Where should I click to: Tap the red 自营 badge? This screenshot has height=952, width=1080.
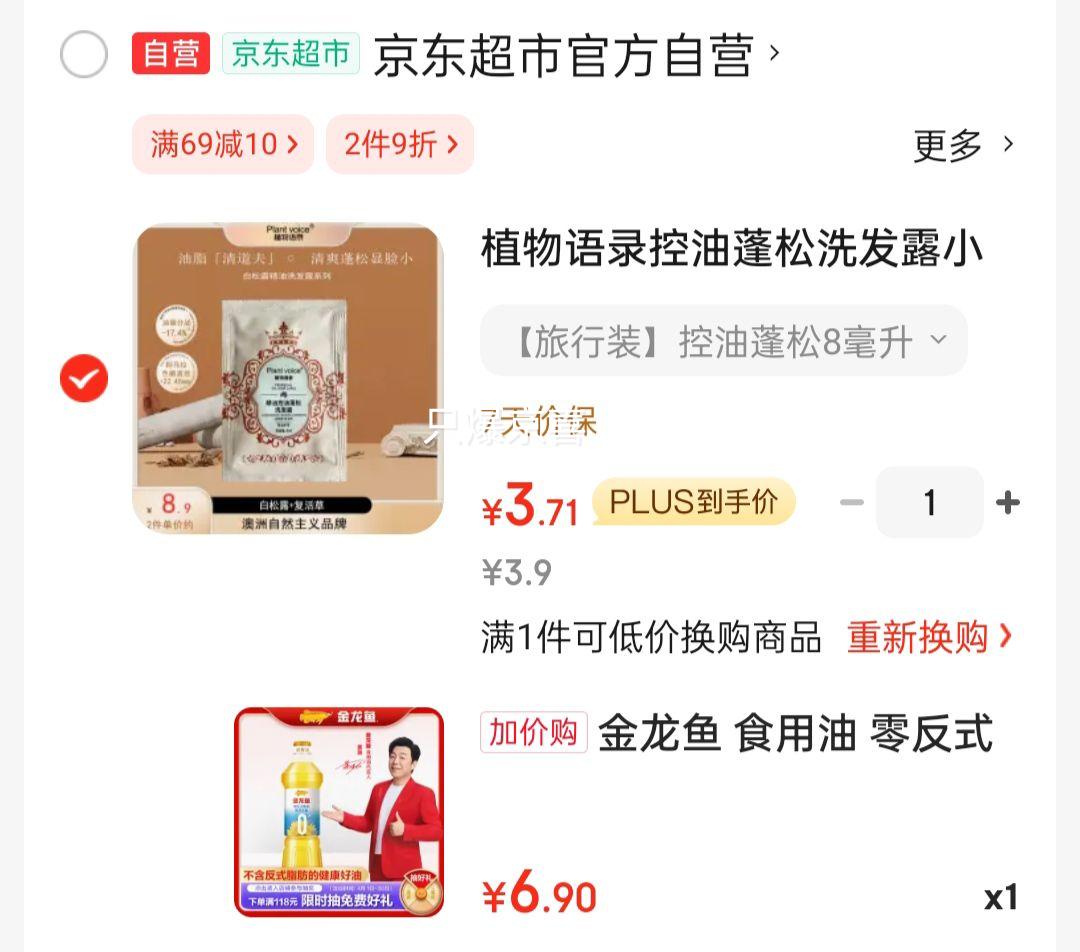click(x=171, y=53)
